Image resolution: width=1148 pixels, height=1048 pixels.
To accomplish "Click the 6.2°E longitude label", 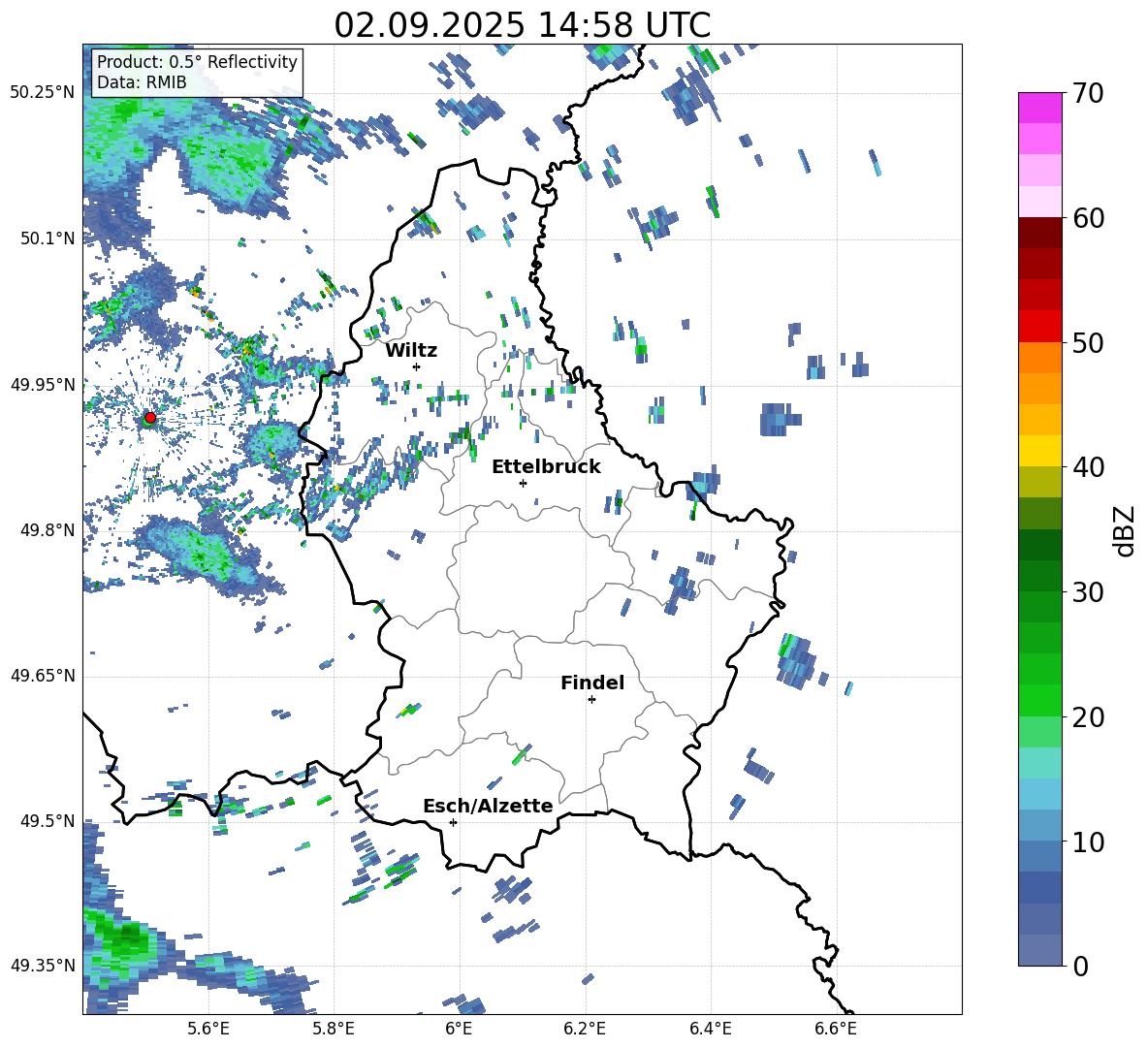I will coord(585,1030).
